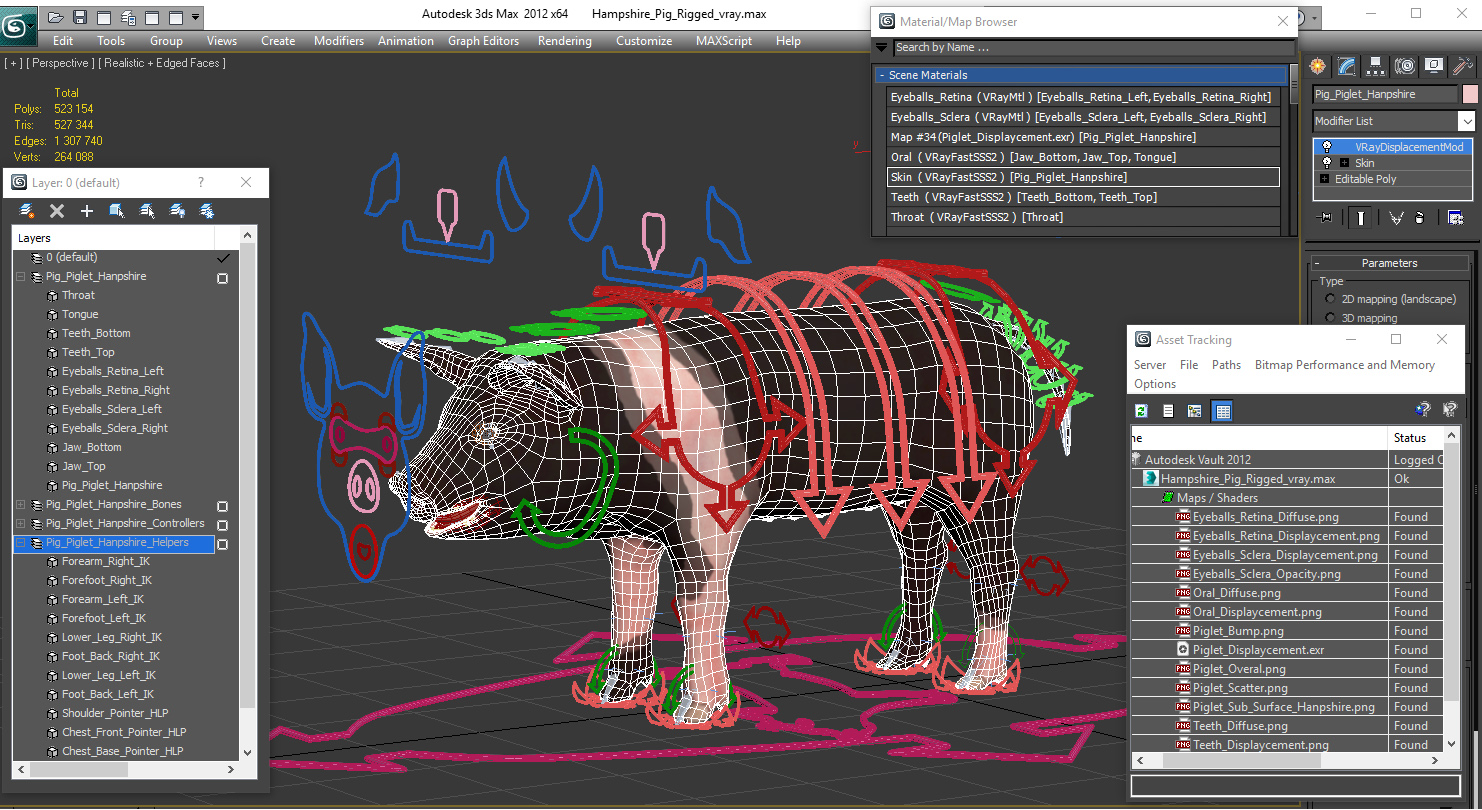Click the Pig_Piglet_Hanpshire object name field
The height and width of the screenshot is (810, 1482).
coord(1385,94)
